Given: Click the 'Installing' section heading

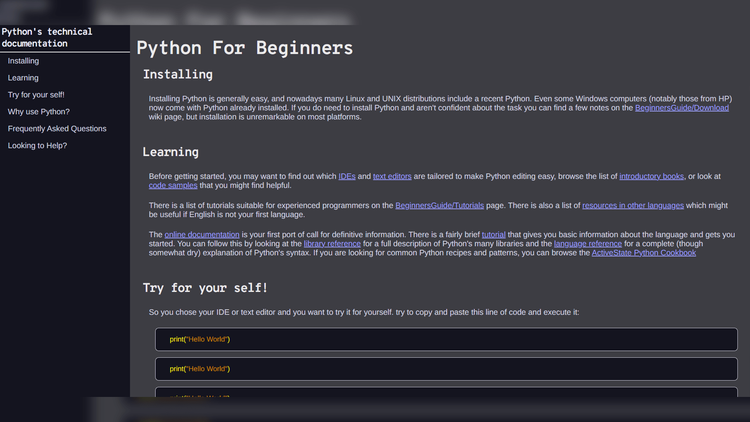Looking at the screenshot, I should (178, 75).
